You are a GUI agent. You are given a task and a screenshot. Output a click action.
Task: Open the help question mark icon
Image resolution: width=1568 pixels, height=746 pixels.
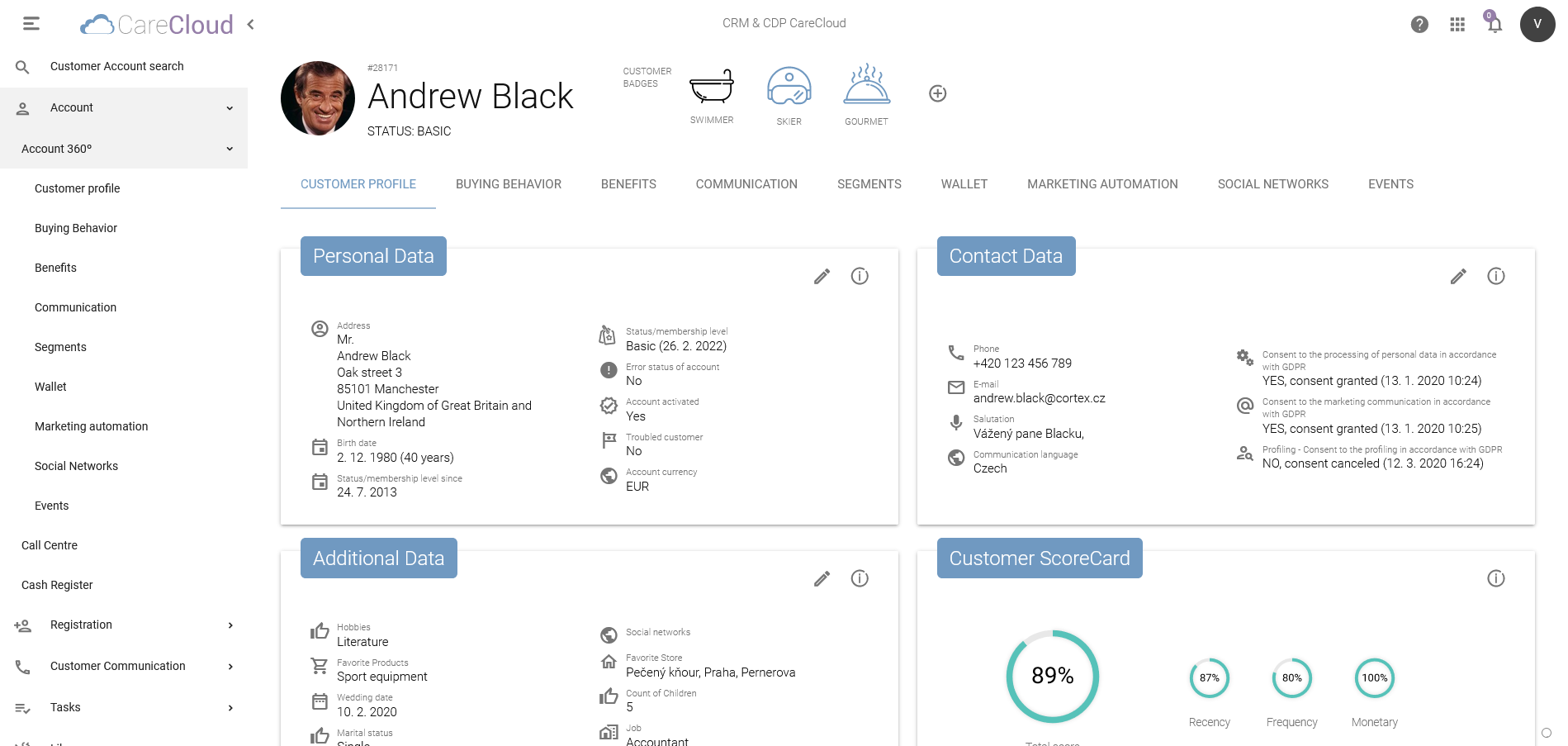(1419, 25)
